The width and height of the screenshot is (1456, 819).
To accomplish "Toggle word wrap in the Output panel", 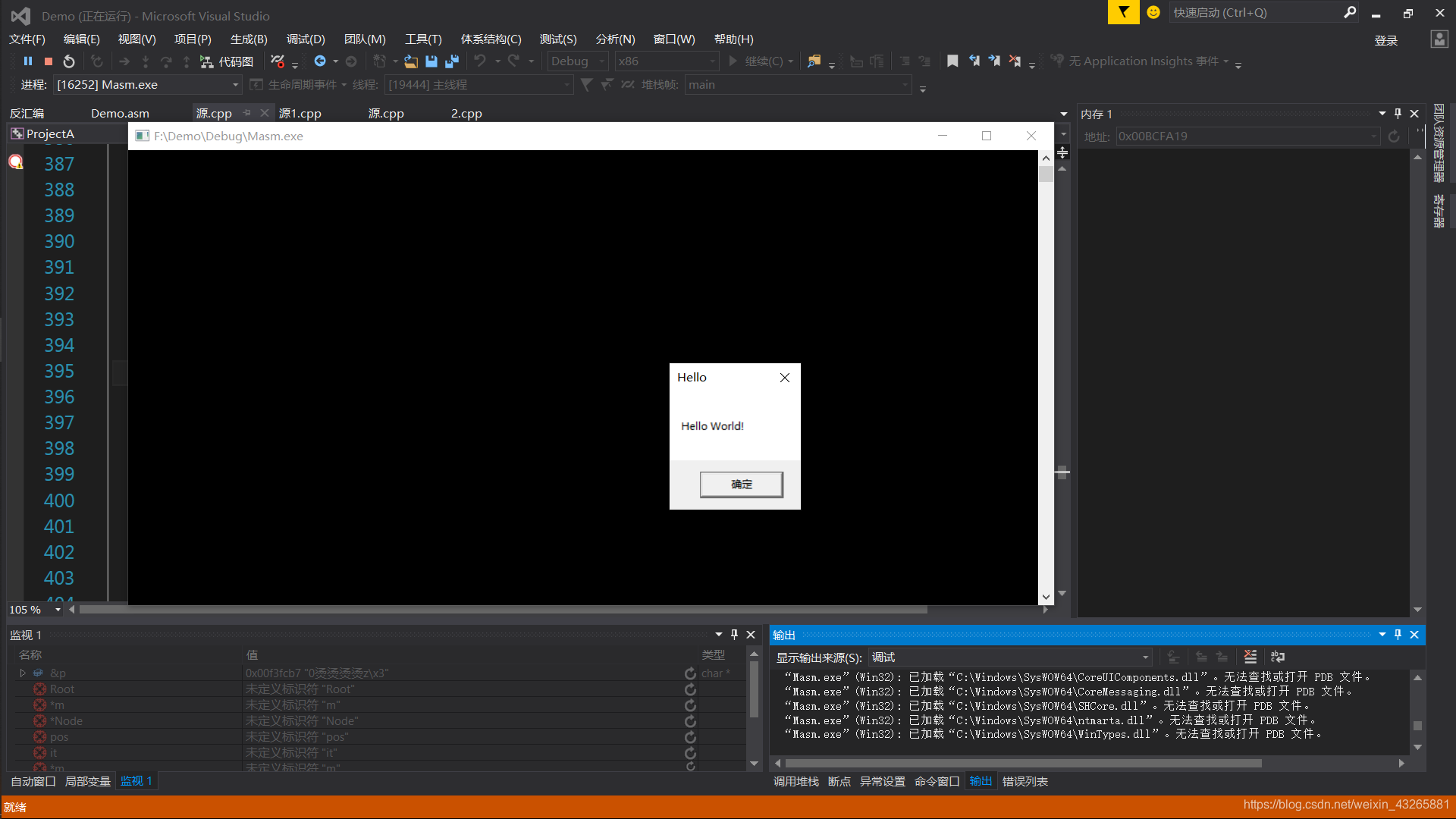I will click(1278, 657).
